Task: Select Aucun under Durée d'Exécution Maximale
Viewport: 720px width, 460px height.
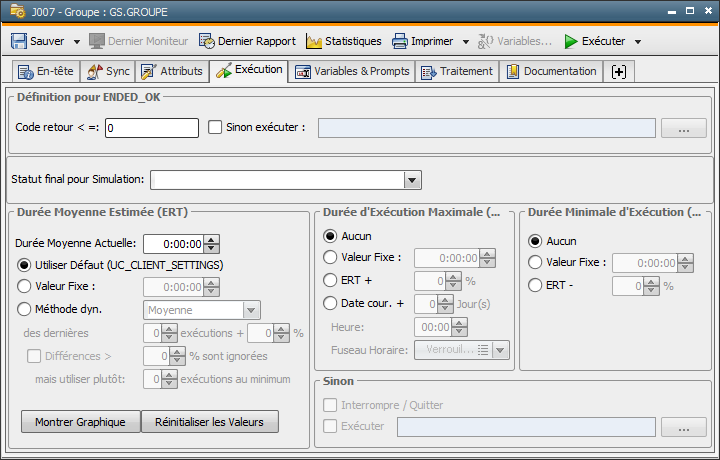Action: pos(330,236)
